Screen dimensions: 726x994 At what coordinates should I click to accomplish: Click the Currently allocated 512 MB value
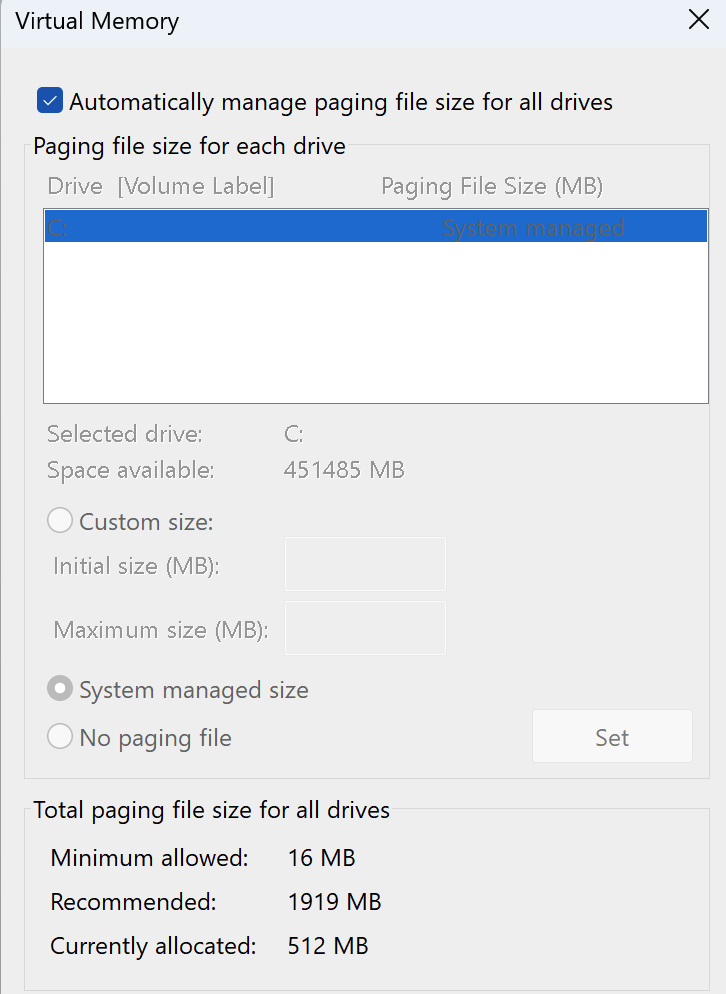(328, 945)
